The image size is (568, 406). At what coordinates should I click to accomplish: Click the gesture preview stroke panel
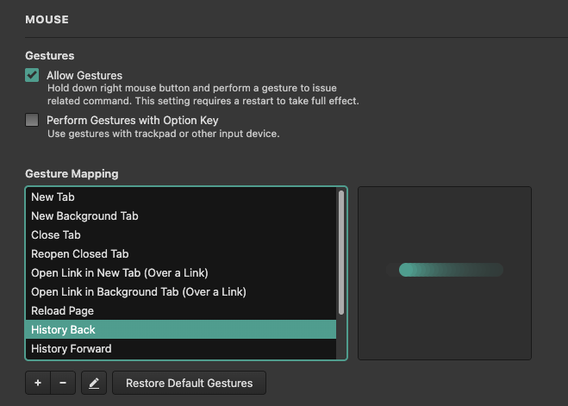pos(445,273)
